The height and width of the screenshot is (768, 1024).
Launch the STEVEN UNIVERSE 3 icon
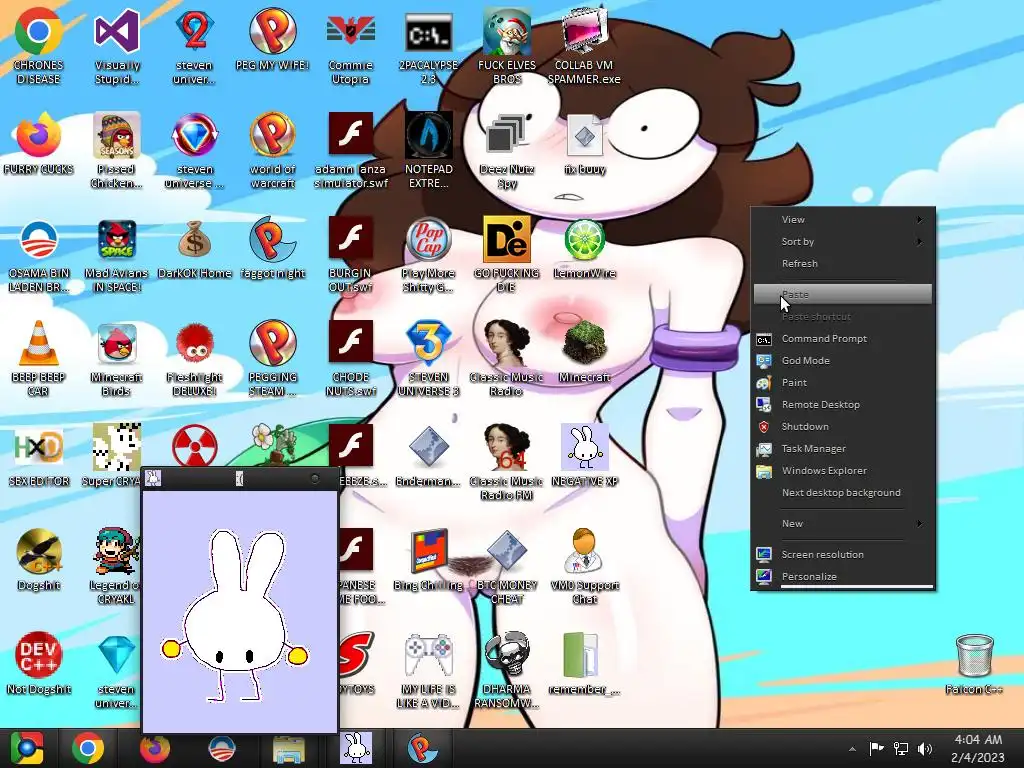click(x=428, y=344)
